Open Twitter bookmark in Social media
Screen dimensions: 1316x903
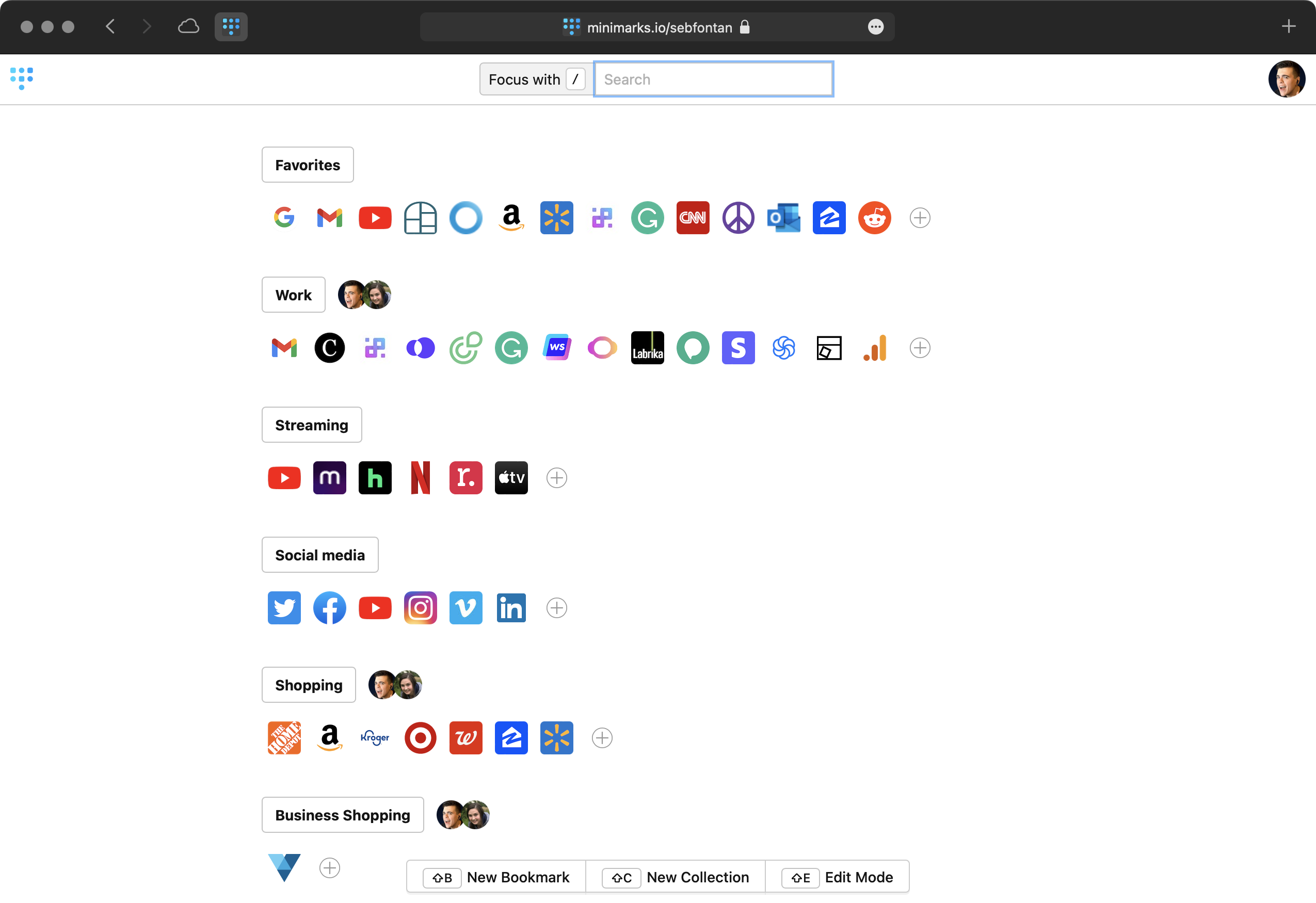coord(284,608)
